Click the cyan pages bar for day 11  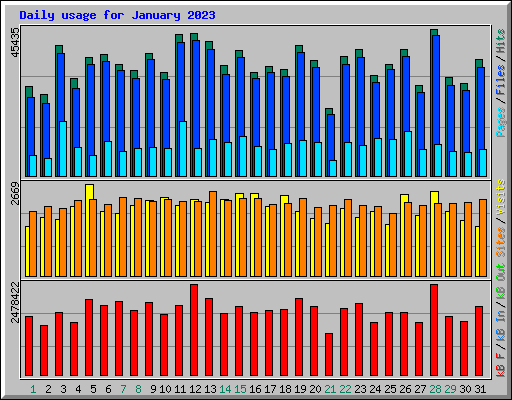click(183, 149)
